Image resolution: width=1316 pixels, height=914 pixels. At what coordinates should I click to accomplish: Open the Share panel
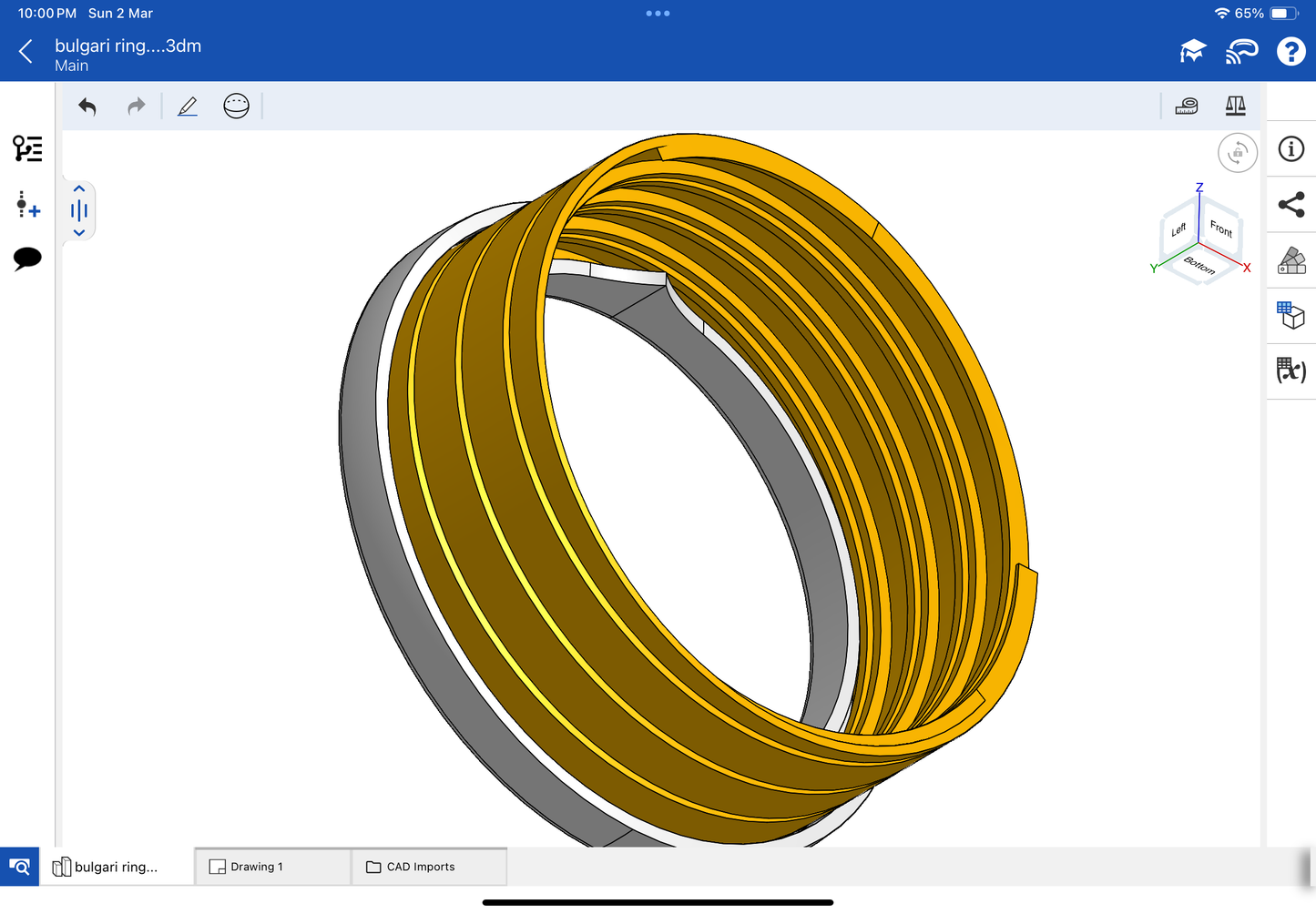(1290, 205)
